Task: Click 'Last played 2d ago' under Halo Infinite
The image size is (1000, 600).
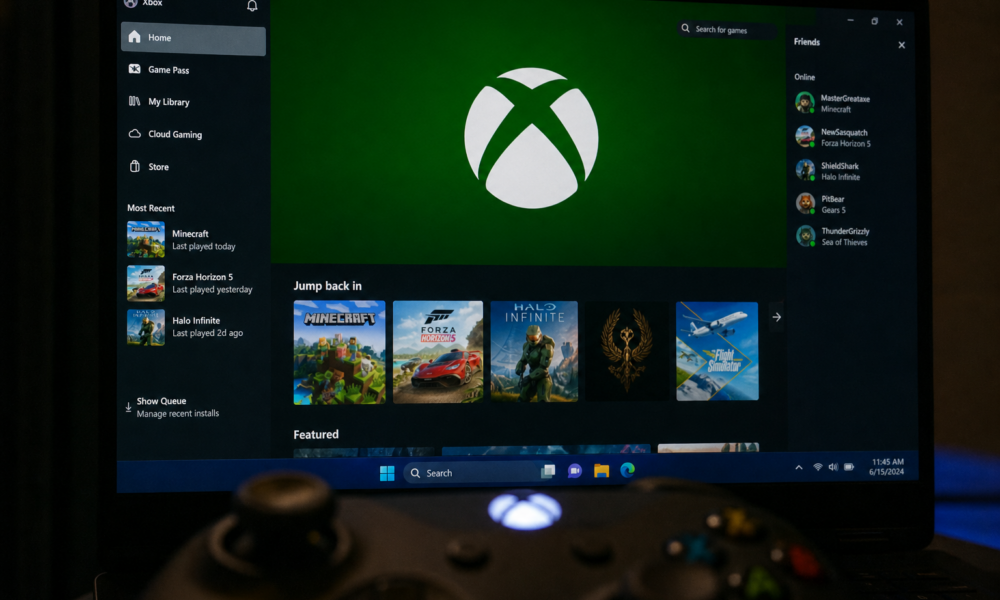Action: 207,333
